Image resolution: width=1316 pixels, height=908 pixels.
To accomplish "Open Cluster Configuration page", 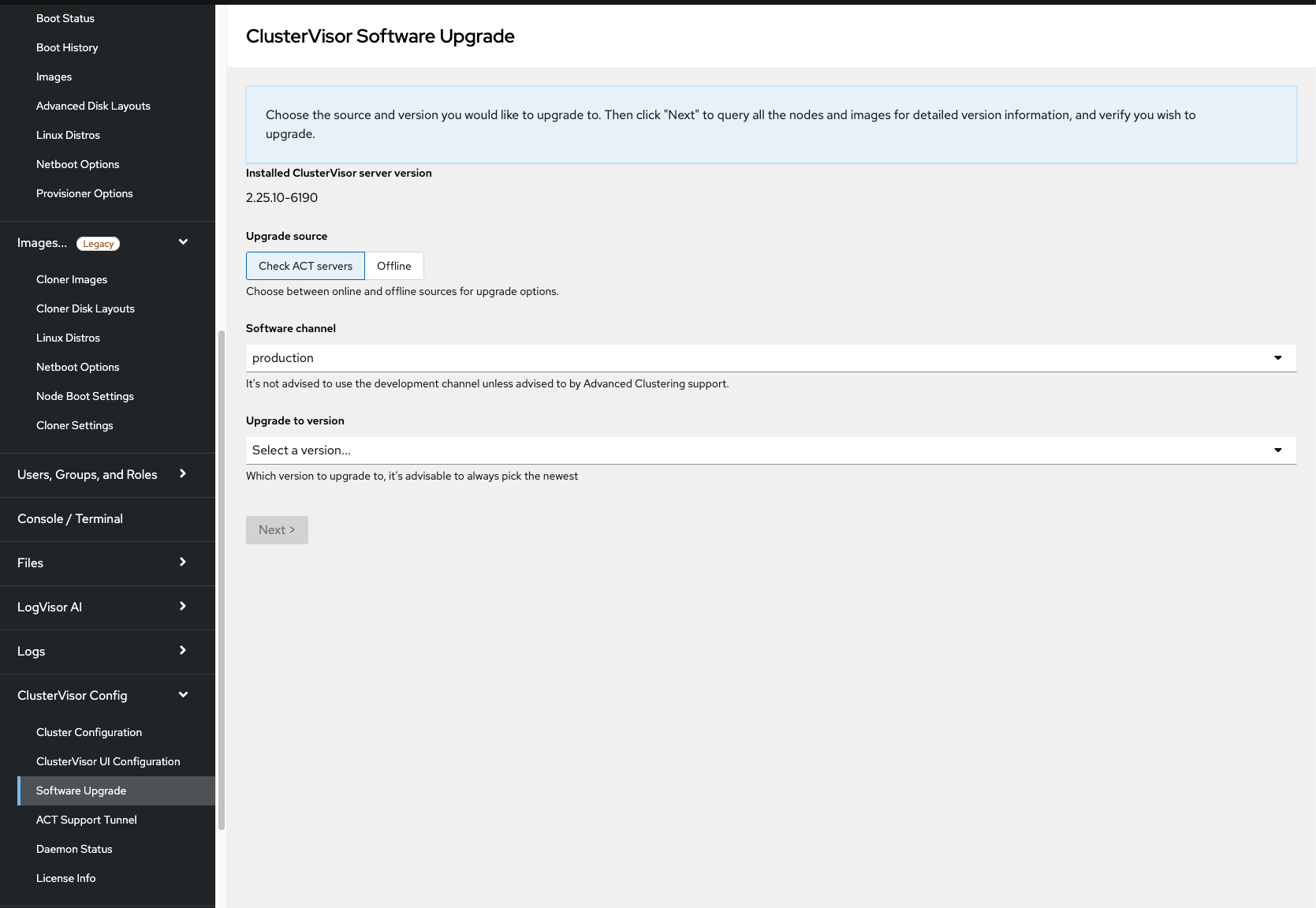I will 89,732.
